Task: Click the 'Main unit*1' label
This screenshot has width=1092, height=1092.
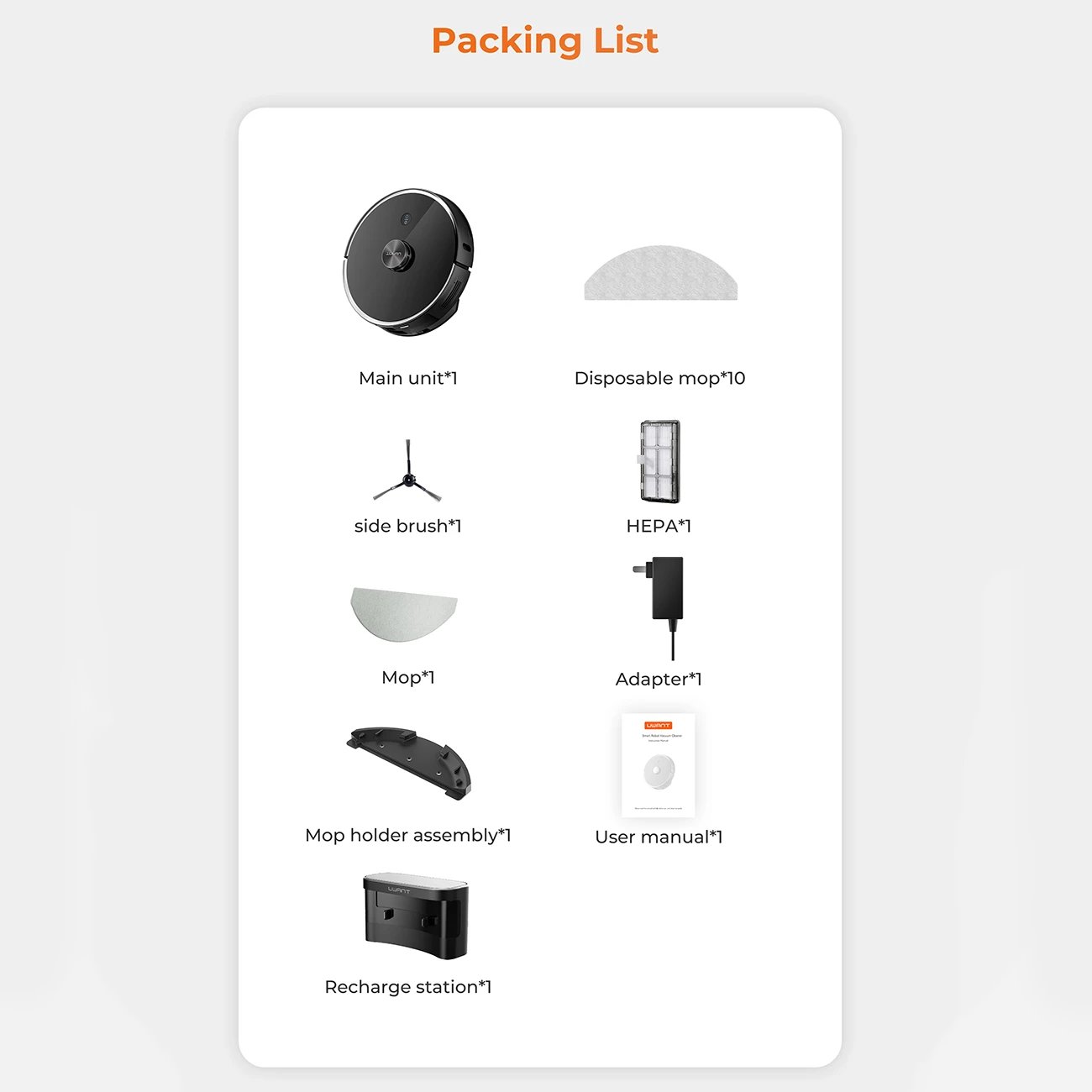Action: tap(408, 378)
